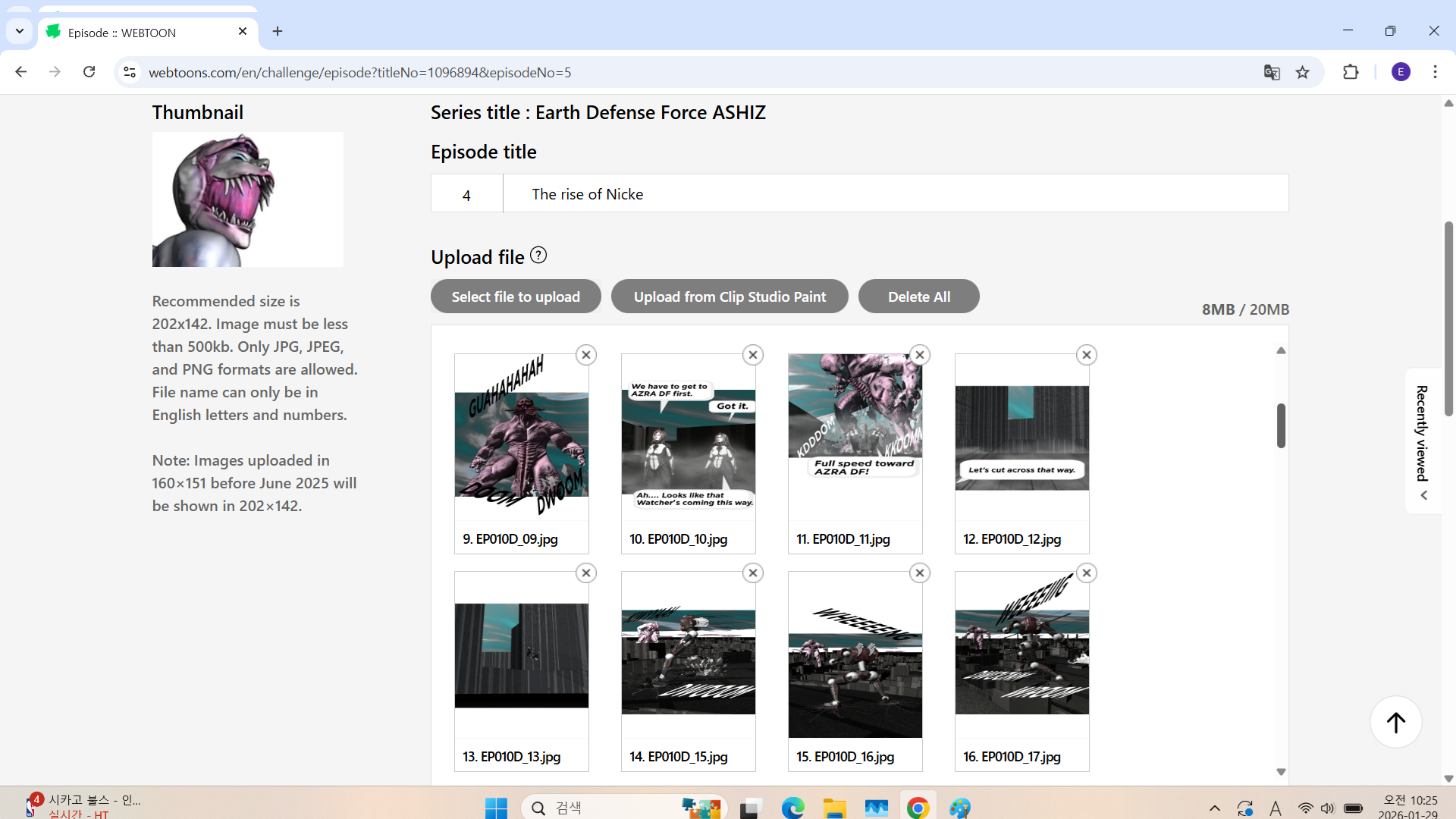The width and height of the screenshot is (1456, 819).
Task: Remove EP010D_12.jpg with its X icon
Action: [x=1086, y=355]
